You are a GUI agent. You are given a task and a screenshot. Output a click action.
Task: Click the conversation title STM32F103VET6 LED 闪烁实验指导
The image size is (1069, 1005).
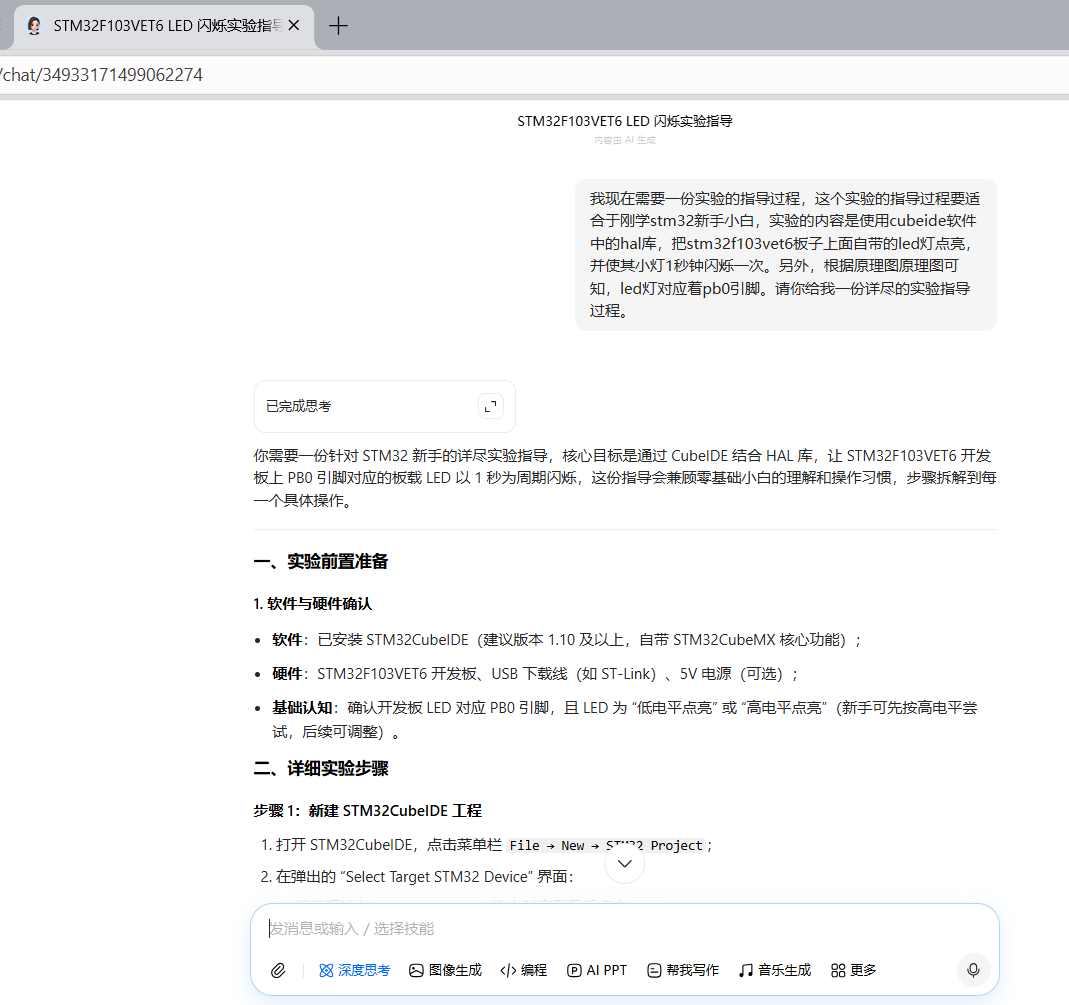[624, 121]
